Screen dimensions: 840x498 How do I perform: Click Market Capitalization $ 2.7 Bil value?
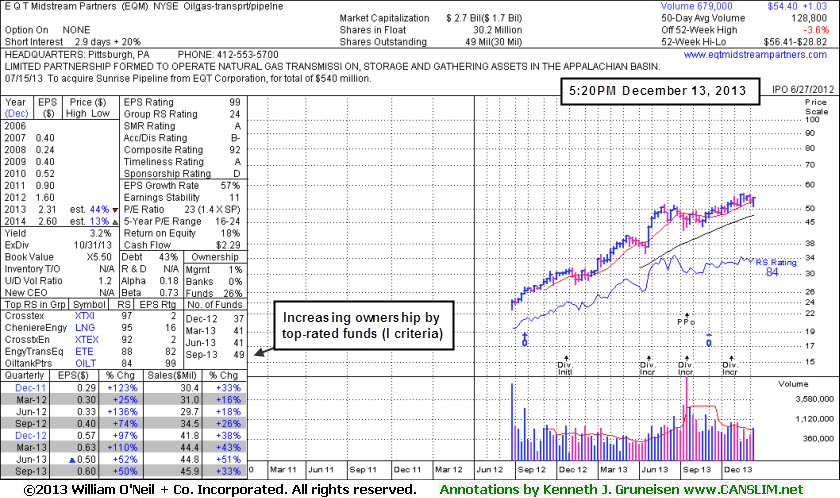coord(484,18)
